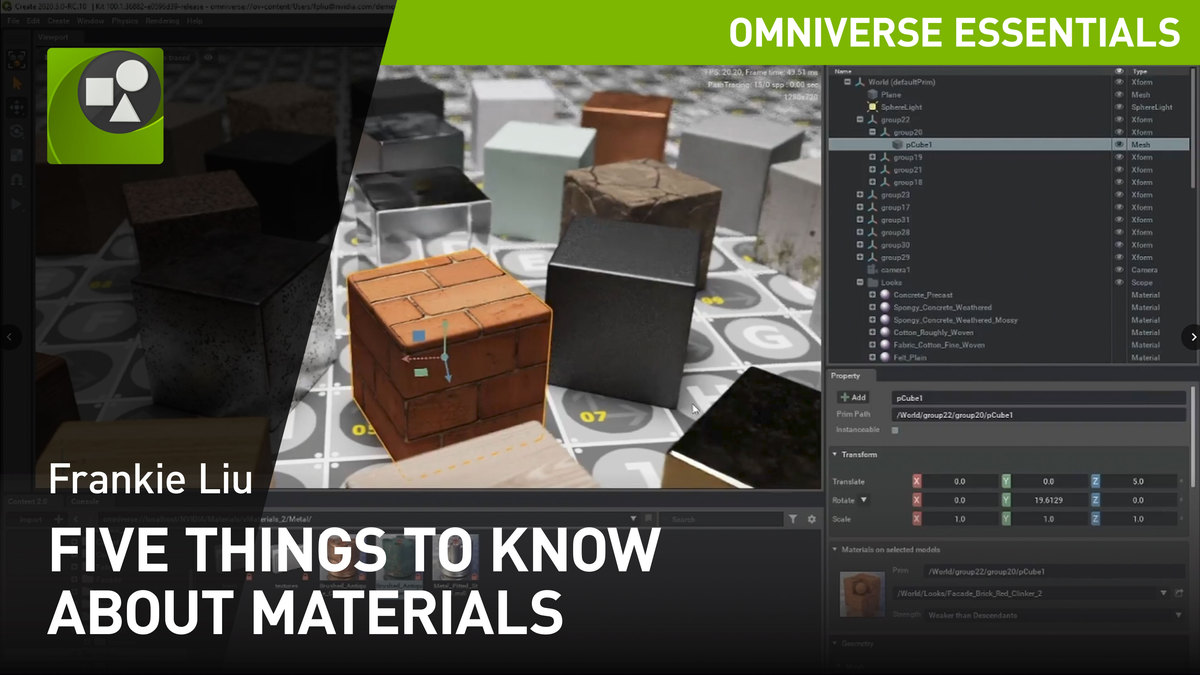The height and width of the screenshot is (675, 1200).
Task: Collapse the Transform section
Action: [836, 455]
